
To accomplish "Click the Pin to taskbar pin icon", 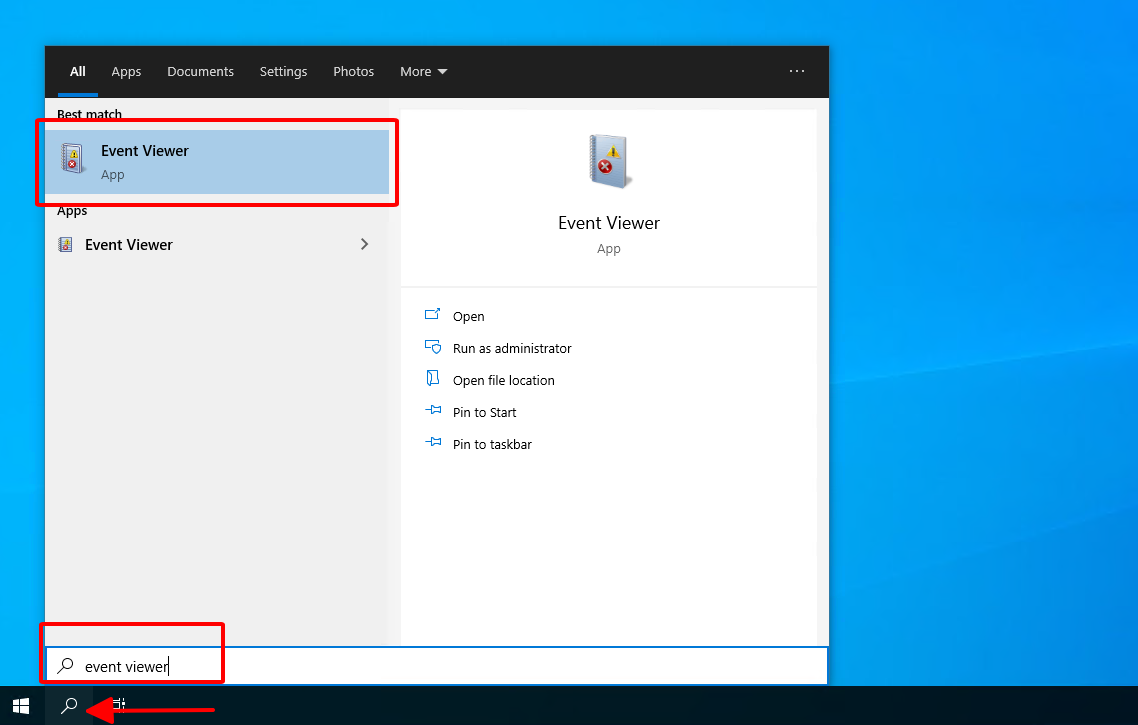I will click(433, 442).
